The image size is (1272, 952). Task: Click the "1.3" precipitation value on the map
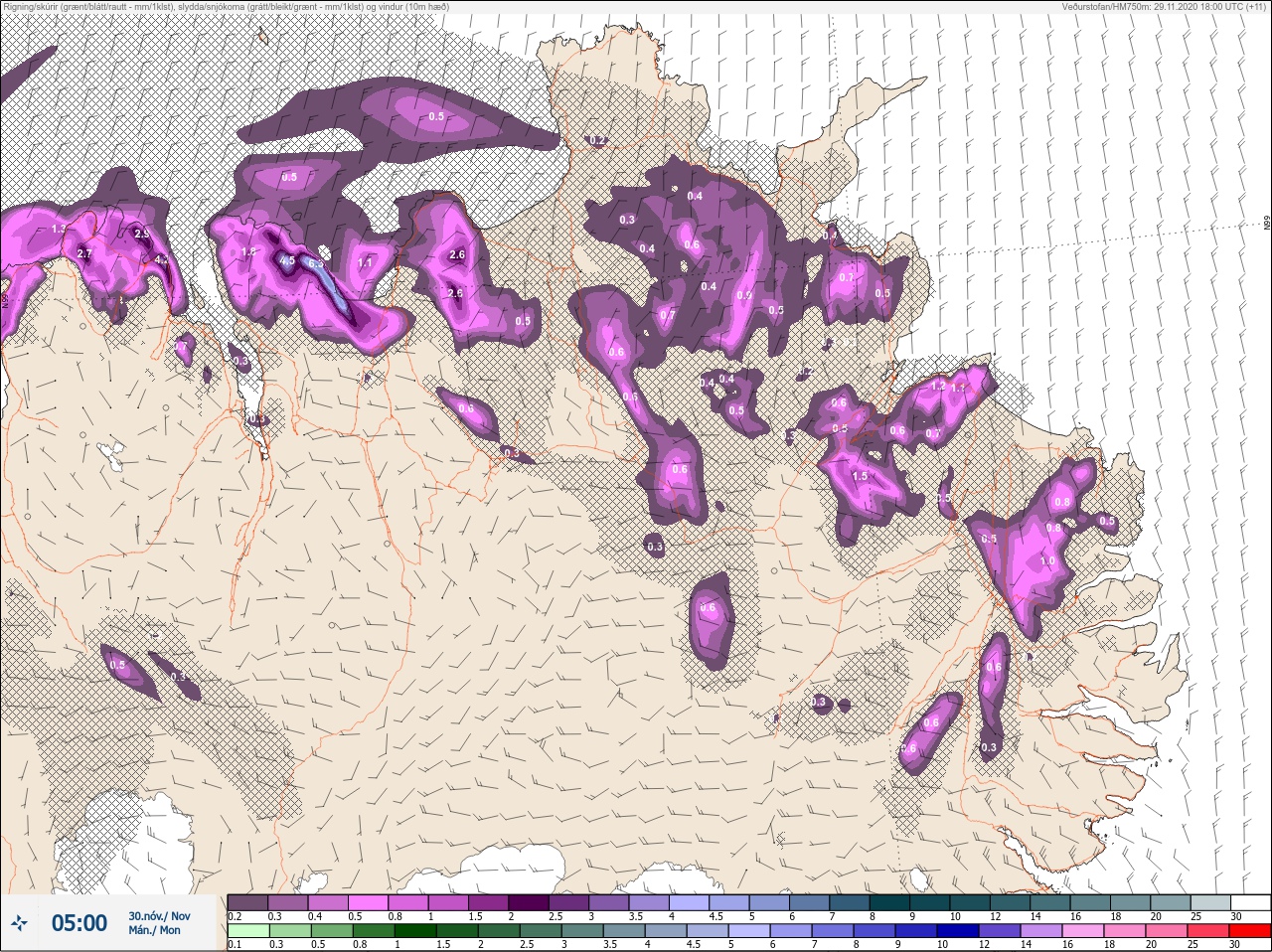click(x=58, y=230)
